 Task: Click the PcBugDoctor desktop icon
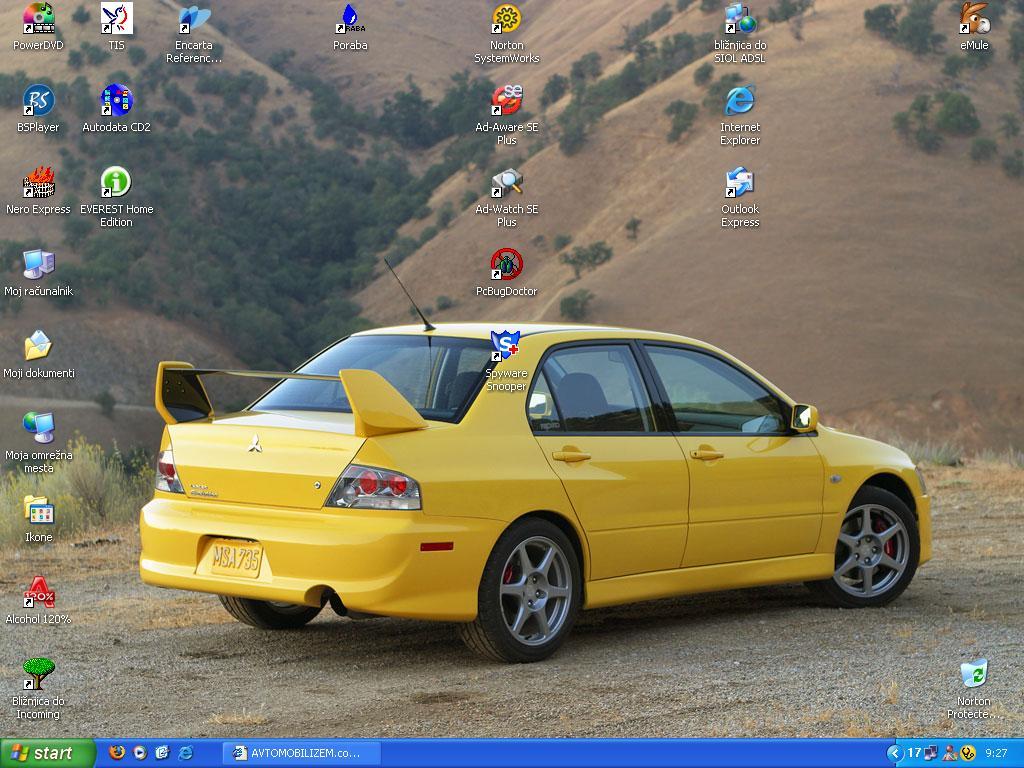pos(507,272)
